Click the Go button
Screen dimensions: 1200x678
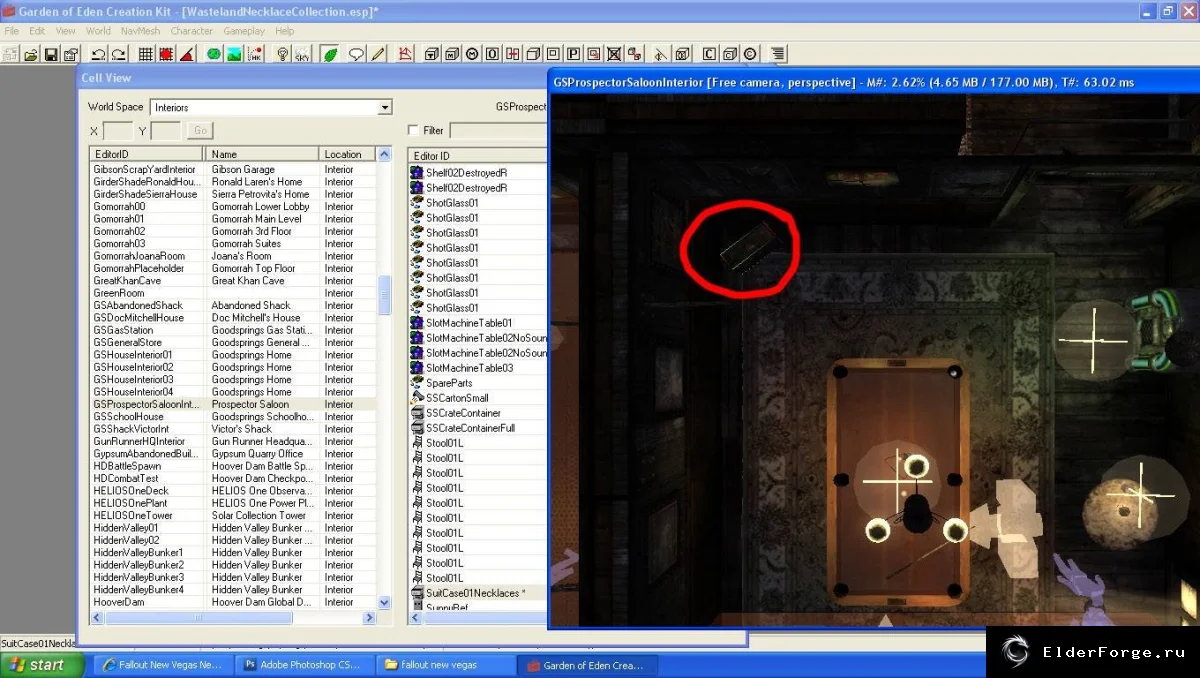200,131
